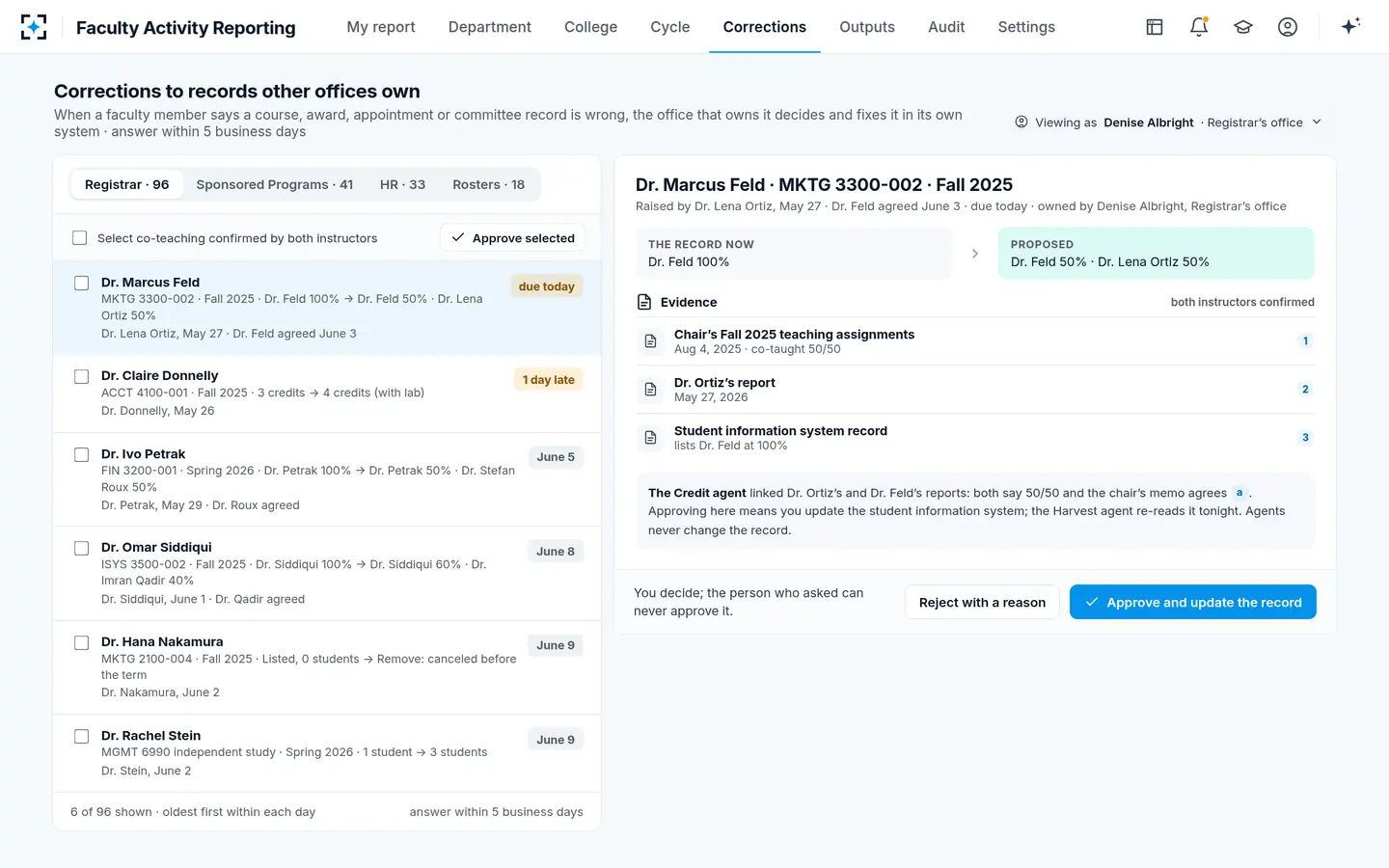
Task: Open evidence reference badge 1
Action: pyautogui.click(x=1305, y=340)
